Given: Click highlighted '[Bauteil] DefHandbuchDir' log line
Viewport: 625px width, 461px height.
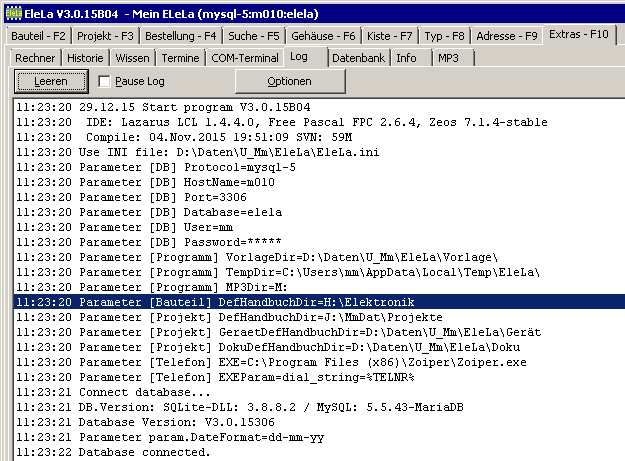Looking at the screenshot, I should (x=319, y=302).
